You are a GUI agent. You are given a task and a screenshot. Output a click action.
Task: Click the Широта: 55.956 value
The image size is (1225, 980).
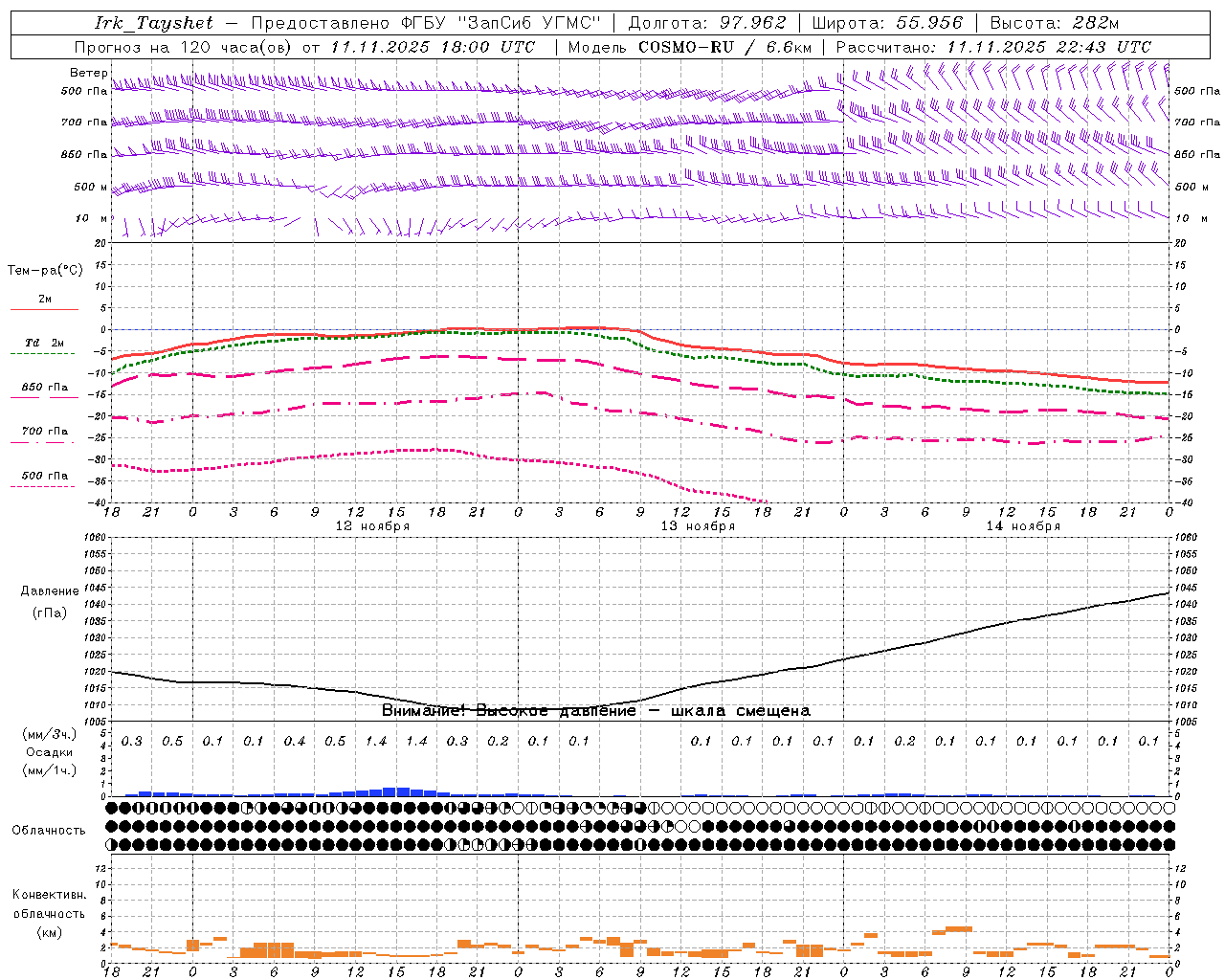click(887, 24)
